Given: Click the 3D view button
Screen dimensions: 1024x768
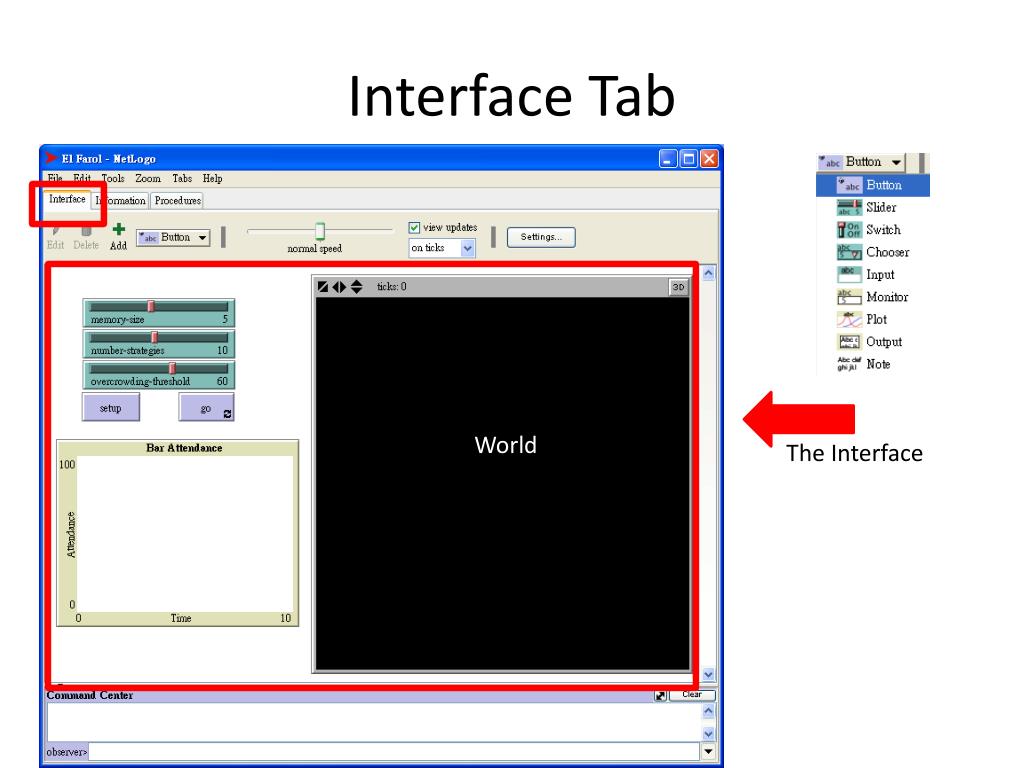Looking at the screenshot, I should pyautogui.click(x=679, y=287).
